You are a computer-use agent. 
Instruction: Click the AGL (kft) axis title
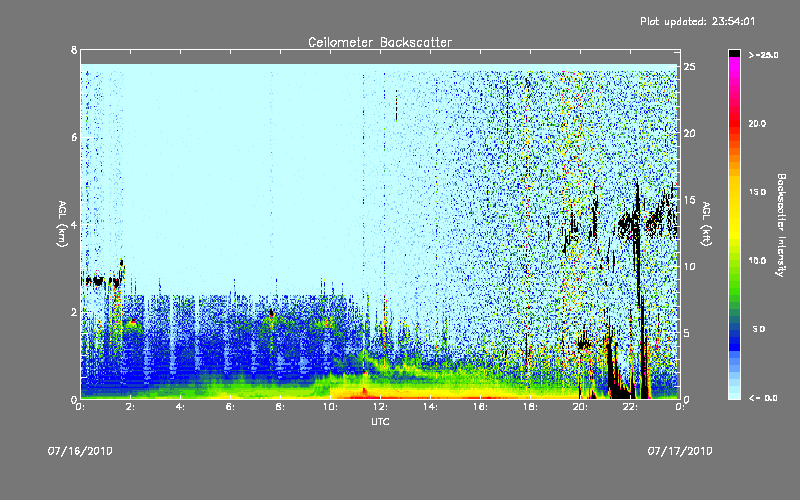pyautogui.click(x=706, y=224)
